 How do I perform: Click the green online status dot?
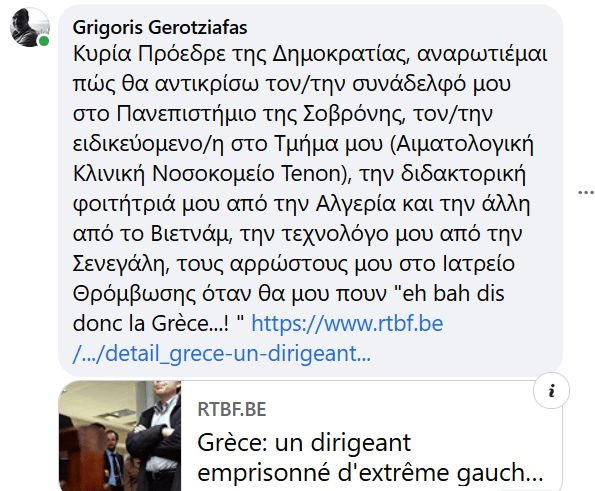(x=44, y=41)
